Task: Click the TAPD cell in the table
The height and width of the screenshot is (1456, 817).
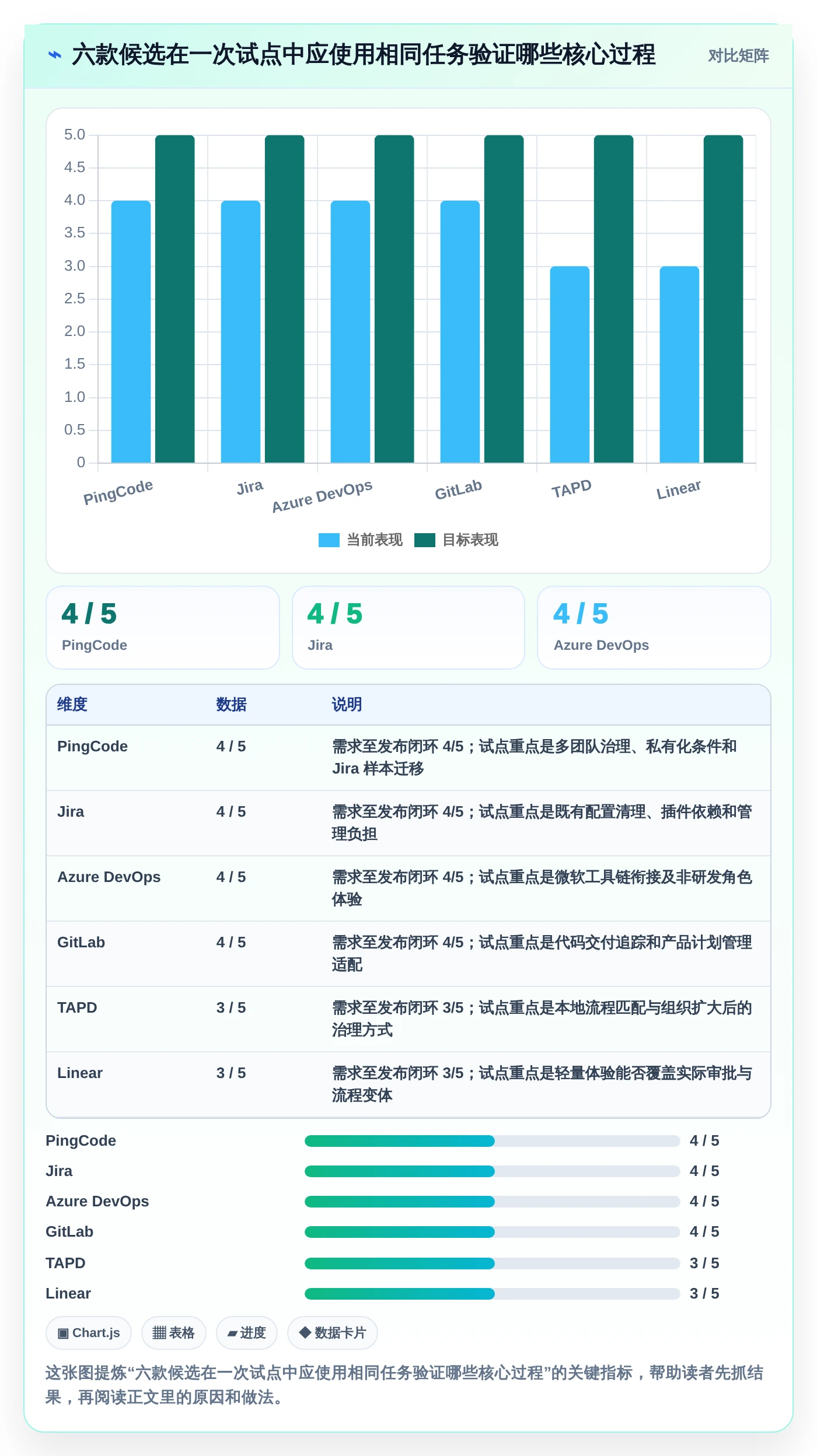Action: coord(77,1008)
